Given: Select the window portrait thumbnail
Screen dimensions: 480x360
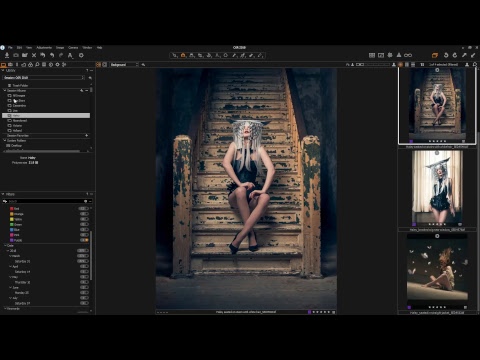Looking at the screenshot, I should click(x=437, y=188).
